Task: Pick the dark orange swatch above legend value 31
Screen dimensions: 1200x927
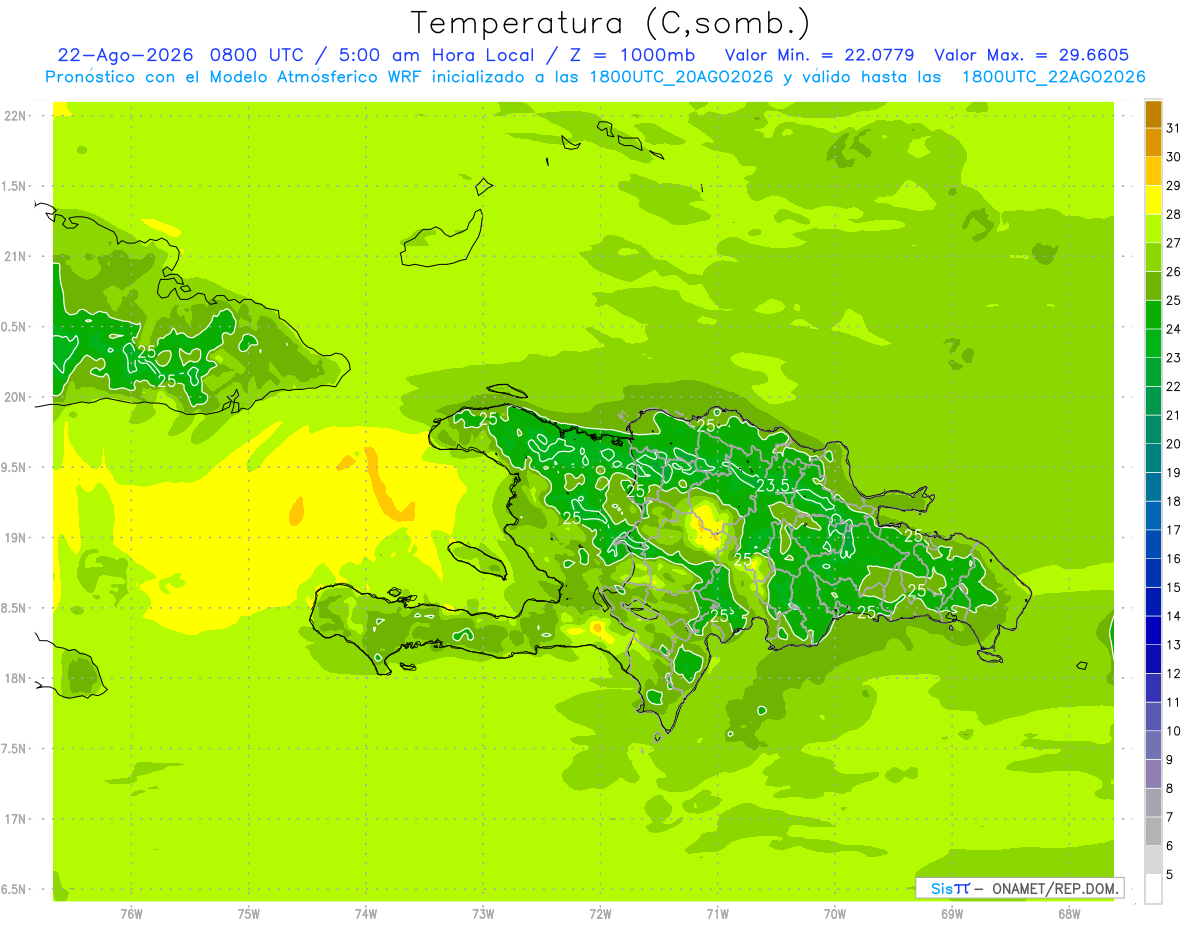Action: [x=1153, y=114]
